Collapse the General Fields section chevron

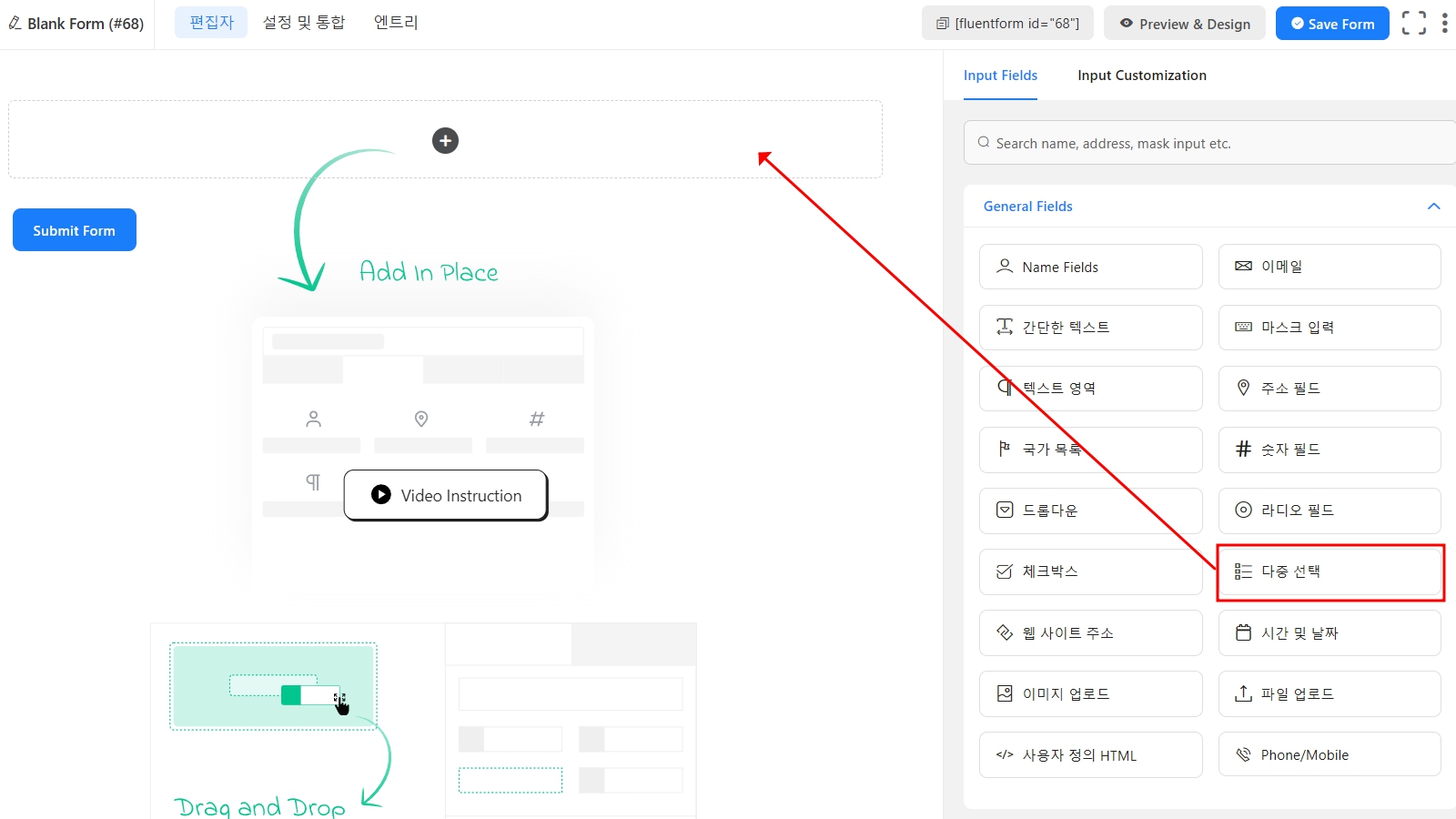1434,207
